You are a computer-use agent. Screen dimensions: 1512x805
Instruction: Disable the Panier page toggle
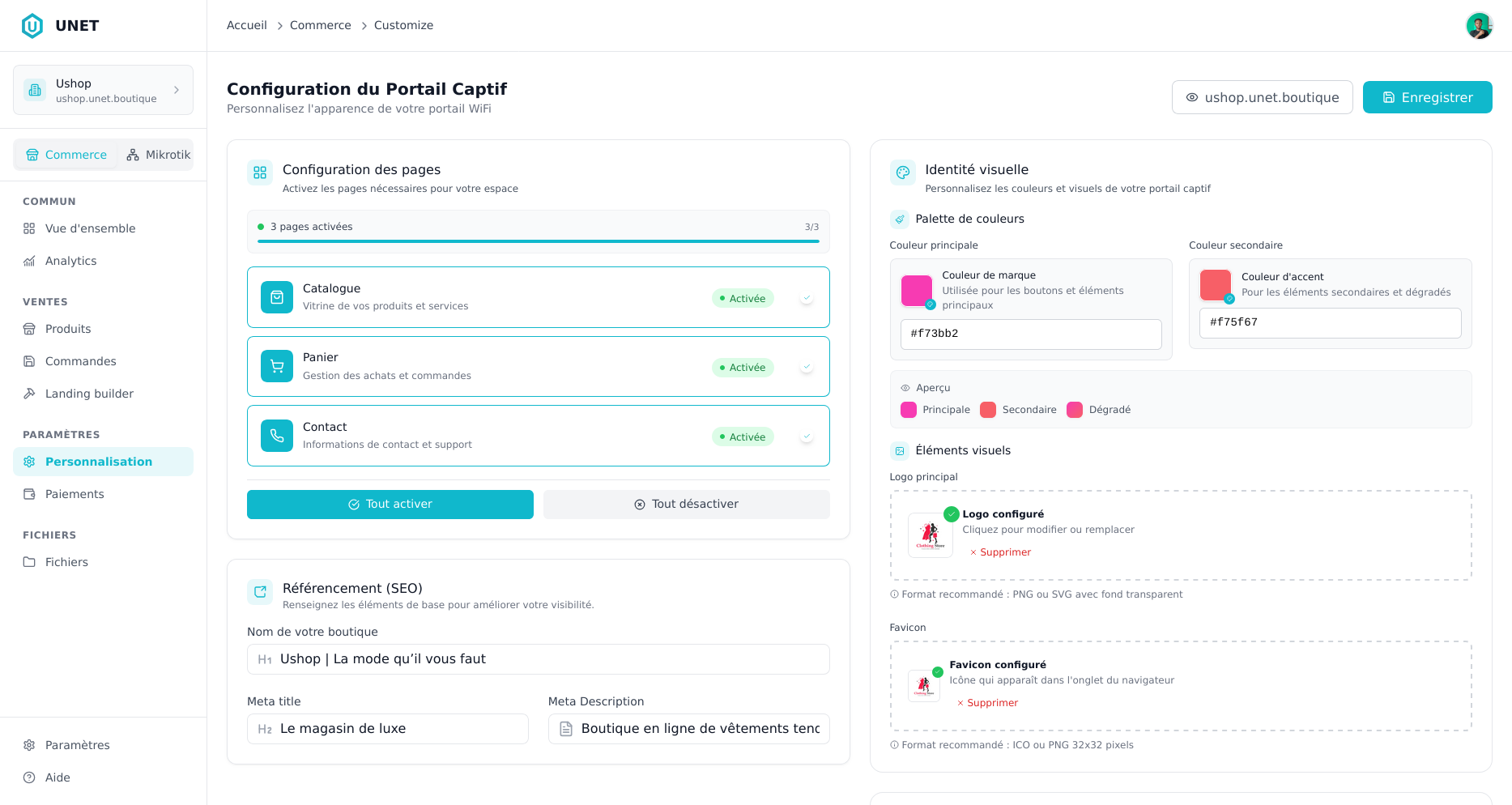point(806,366)
